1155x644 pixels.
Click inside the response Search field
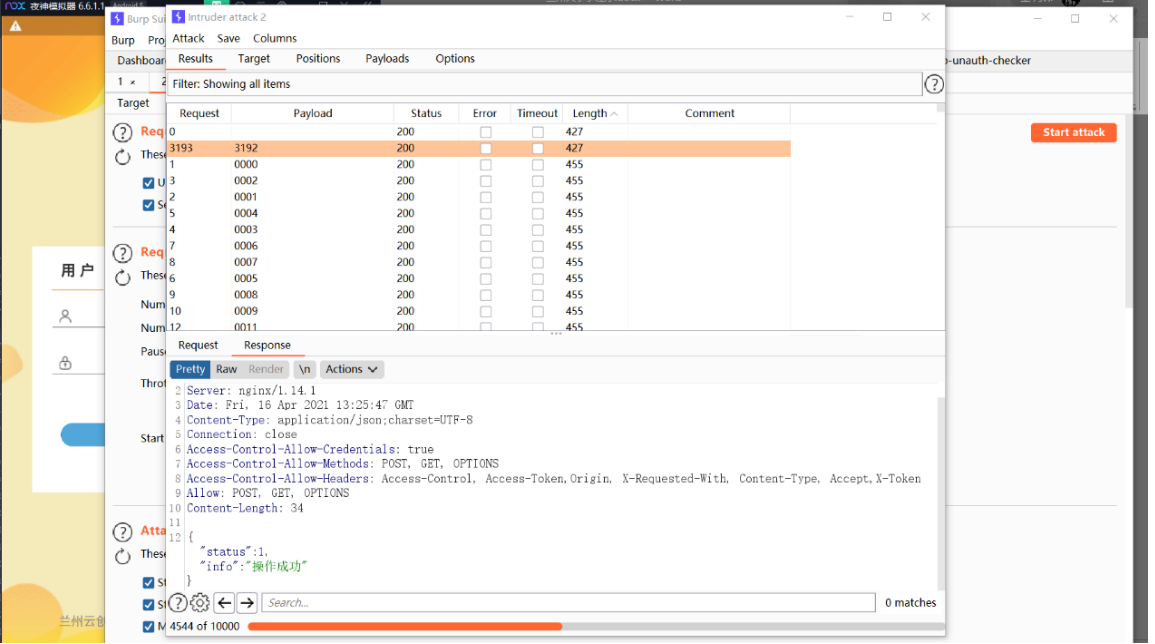click(568, 603)
